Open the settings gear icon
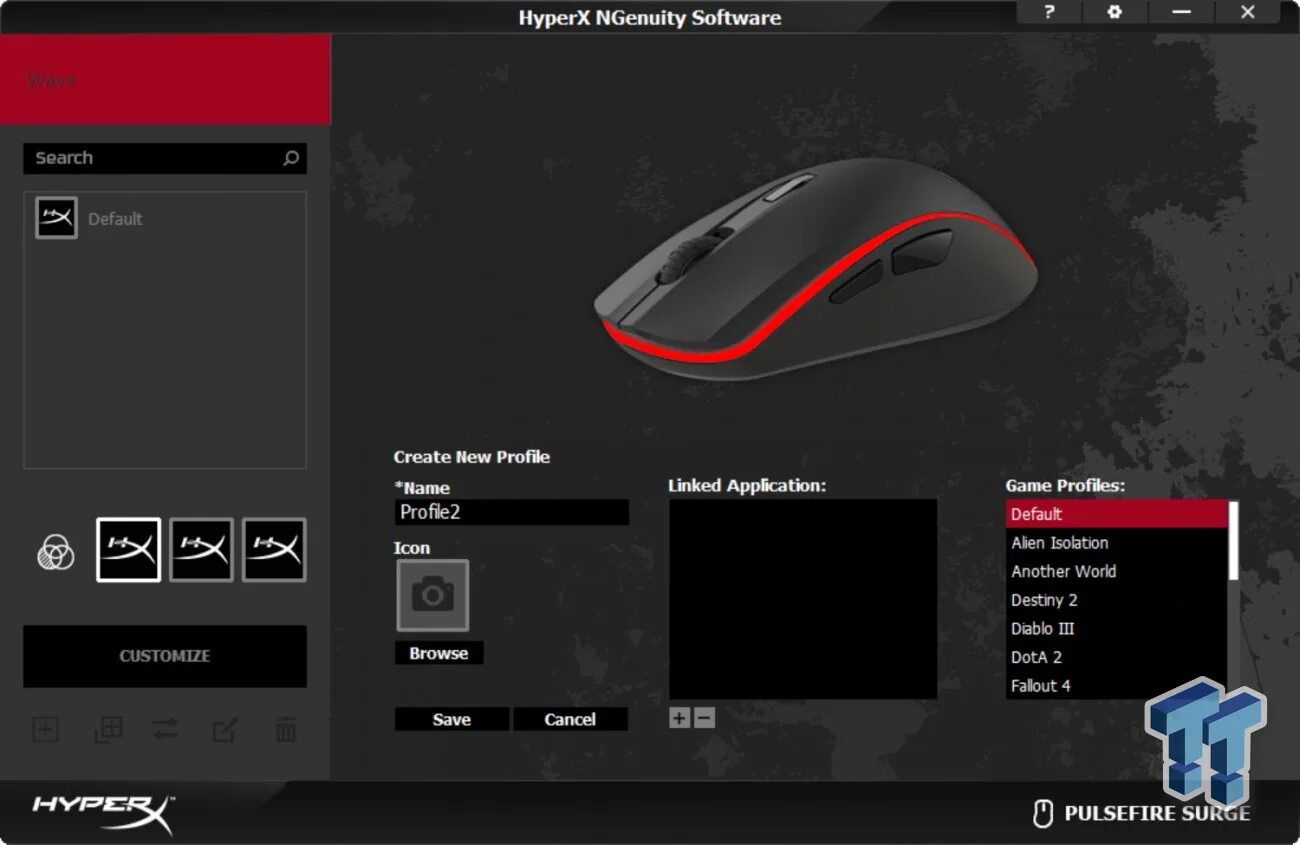Image resolution: width=1300 pixels, height=845 pixels. point(1114,12)
